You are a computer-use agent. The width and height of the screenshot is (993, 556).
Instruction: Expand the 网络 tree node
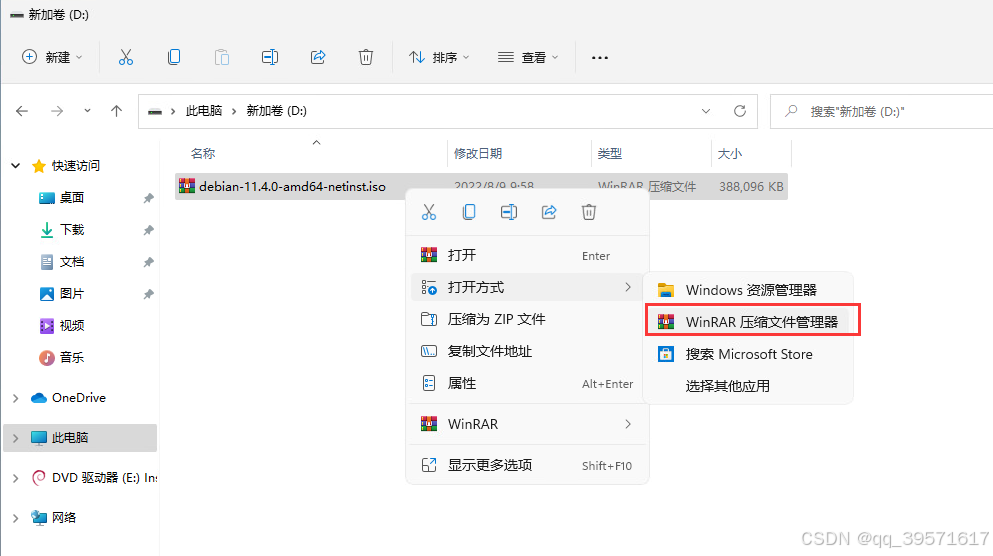[16, 518]
